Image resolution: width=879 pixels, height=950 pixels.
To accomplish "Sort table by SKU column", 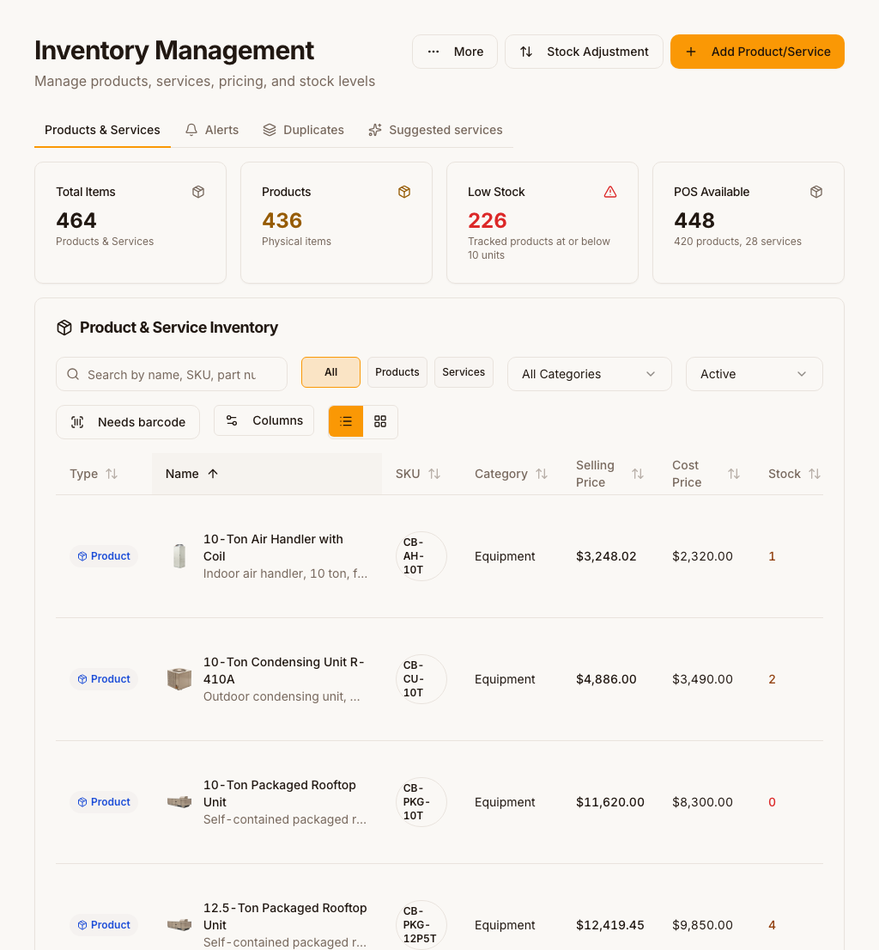I will pos(418,474).
